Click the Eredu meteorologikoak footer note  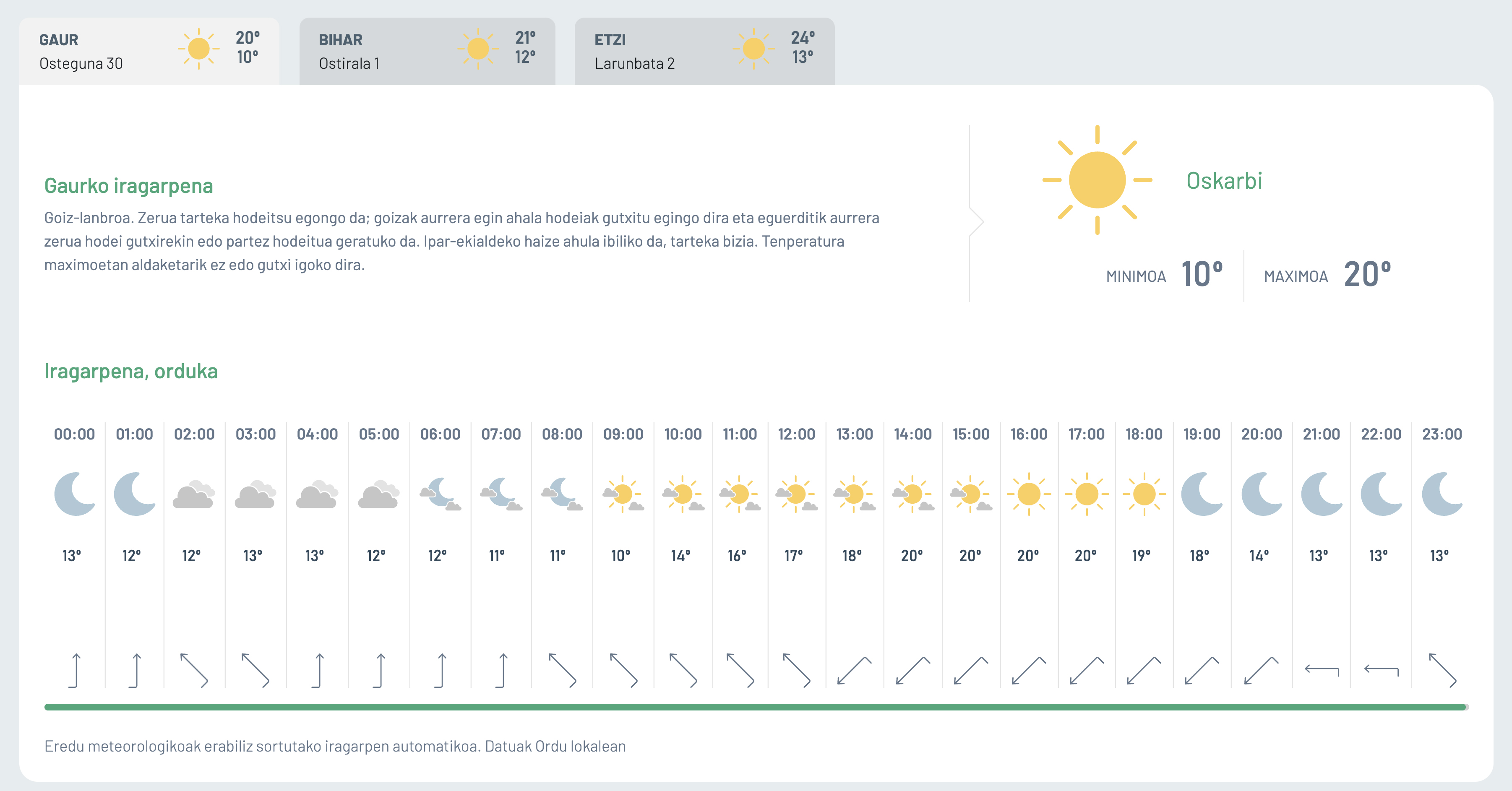pyautogui.click(x=335, y=746)
